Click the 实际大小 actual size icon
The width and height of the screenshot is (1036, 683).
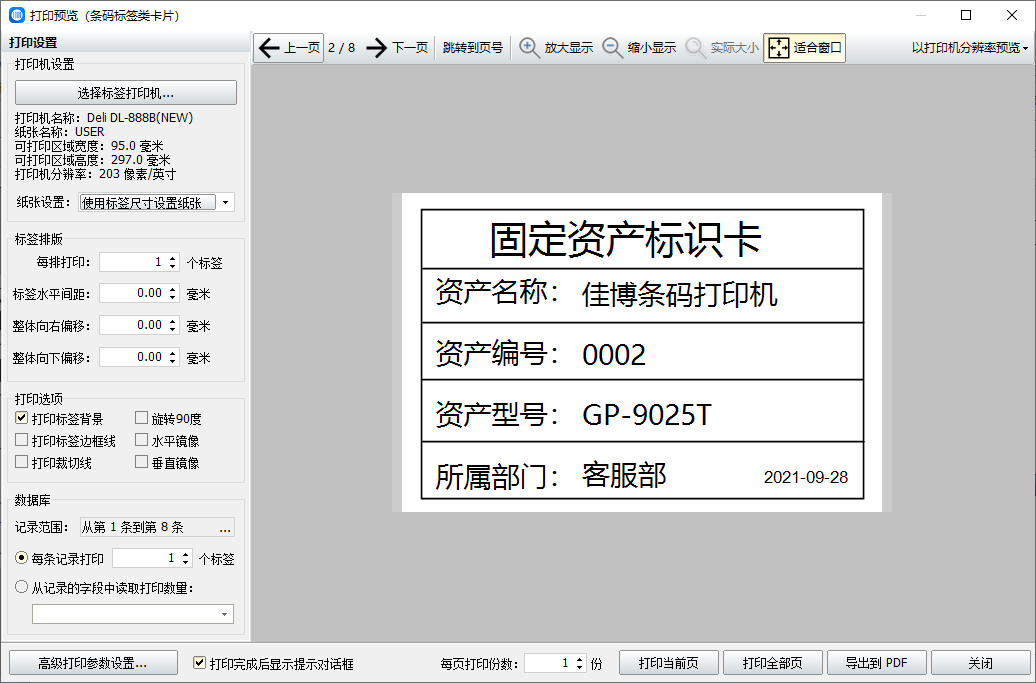pos(722,48)
